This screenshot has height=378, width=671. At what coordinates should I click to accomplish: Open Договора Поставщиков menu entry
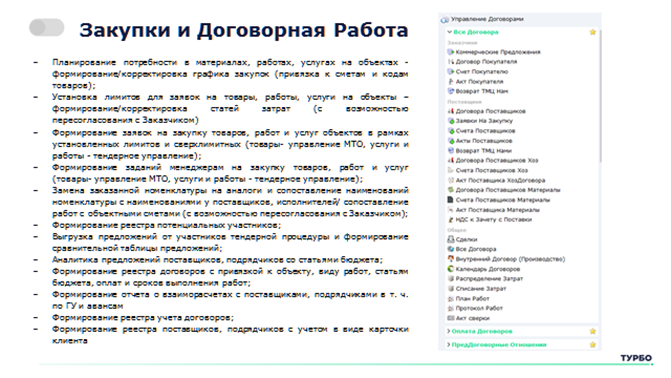tap(490, 111)
